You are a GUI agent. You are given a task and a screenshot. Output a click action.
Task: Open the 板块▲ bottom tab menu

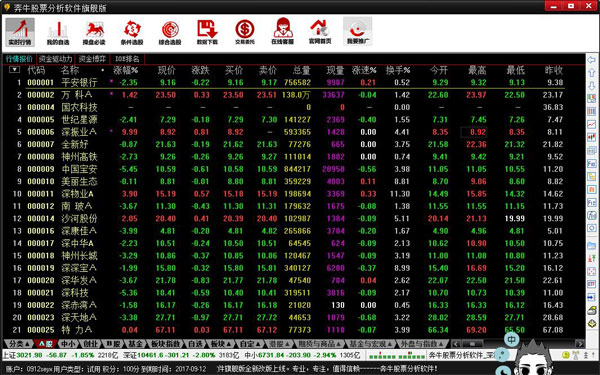[x=221, y=344]
